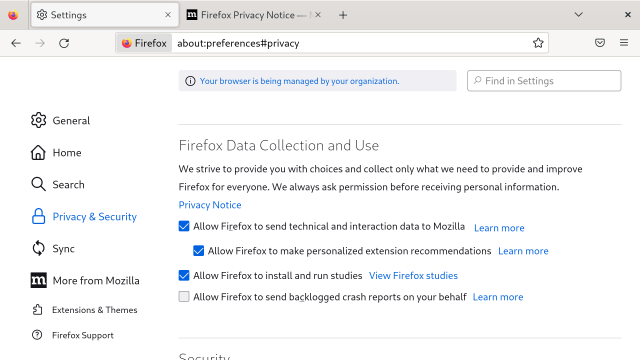Click the info icon in organization notice
Viewport: 640px width, 360px height.
click(190, 81)
